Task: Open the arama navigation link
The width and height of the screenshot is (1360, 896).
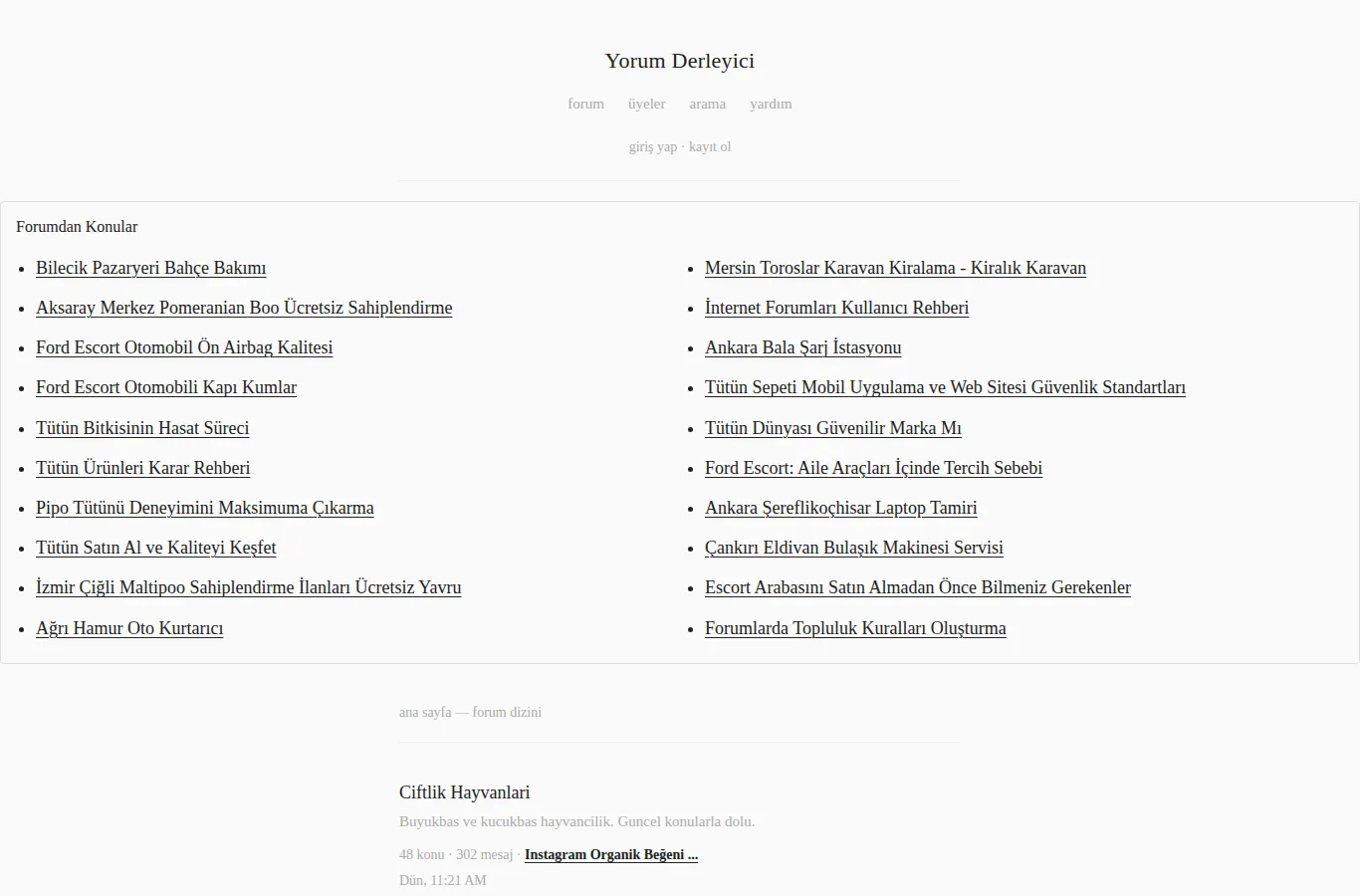Action: pyautogui.click(x=707, y=104)
